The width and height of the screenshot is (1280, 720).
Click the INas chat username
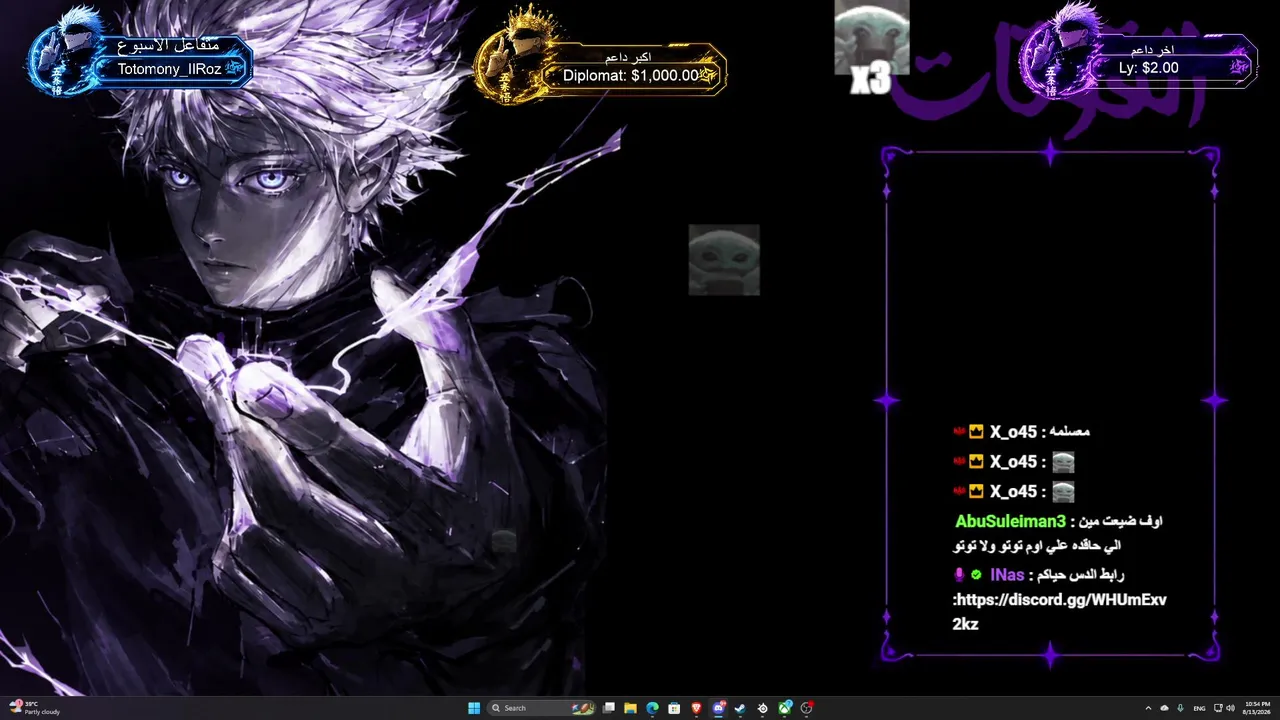(1007, 575)
